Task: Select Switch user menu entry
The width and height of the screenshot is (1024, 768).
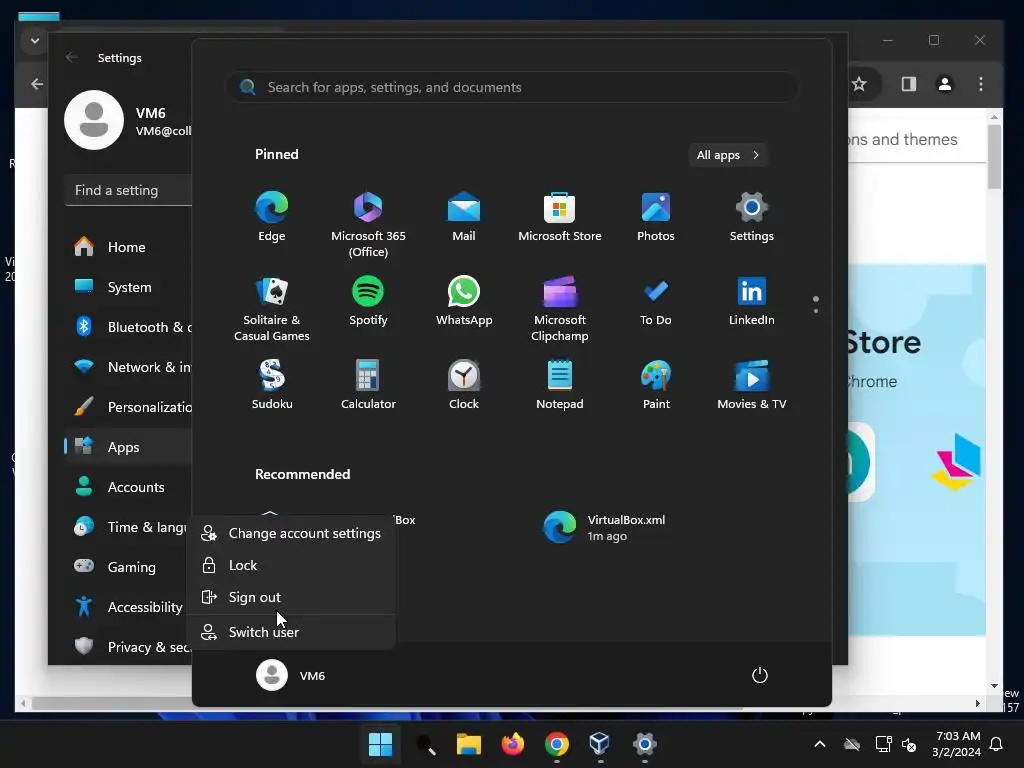Action: pos(291,632)
